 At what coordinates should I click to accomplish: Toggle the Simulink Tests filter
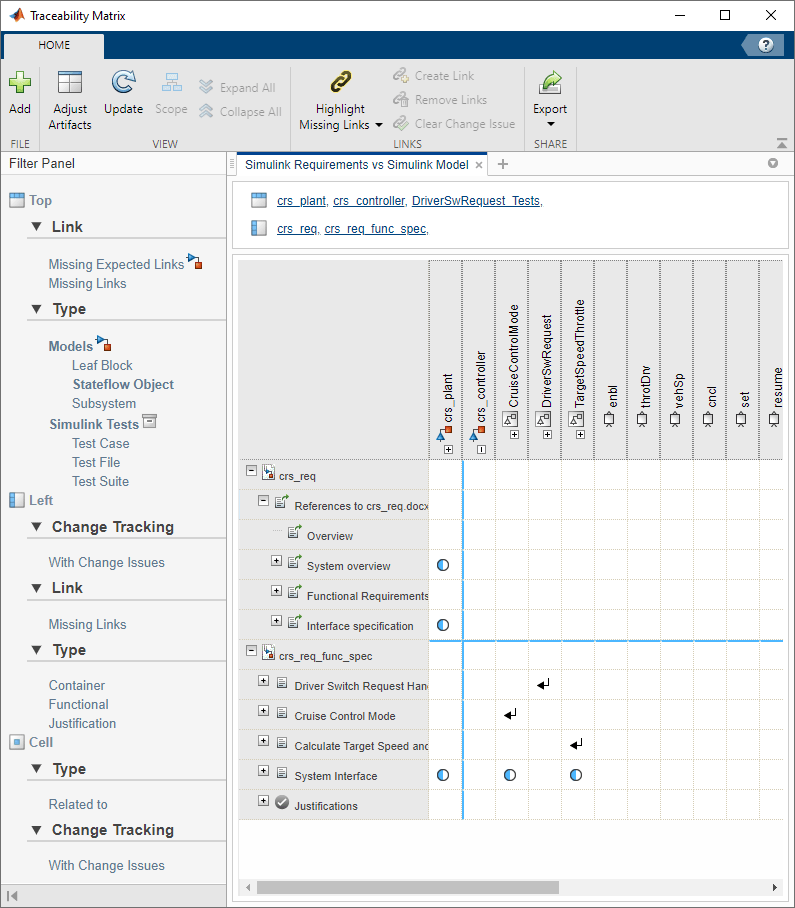94,424
